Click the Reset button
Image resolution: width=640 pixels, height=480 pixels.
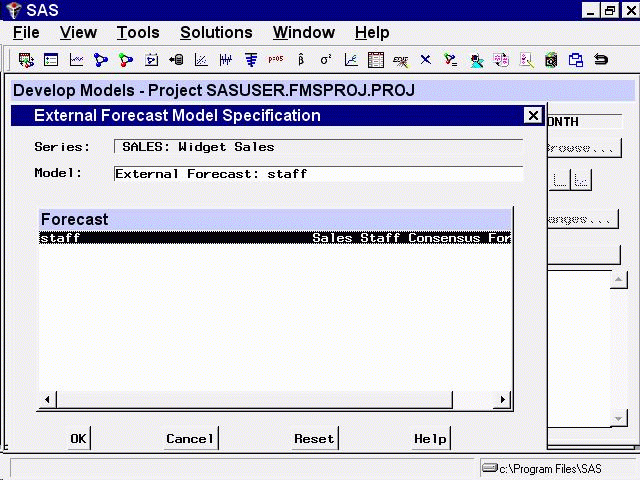[x=315, y=439]
